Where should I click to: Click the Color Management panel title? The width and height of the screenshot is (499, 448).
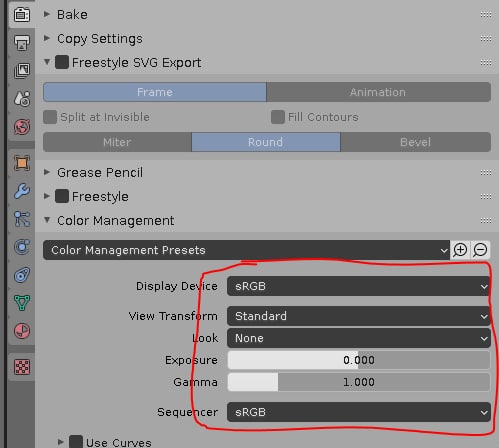coord(116,221)
